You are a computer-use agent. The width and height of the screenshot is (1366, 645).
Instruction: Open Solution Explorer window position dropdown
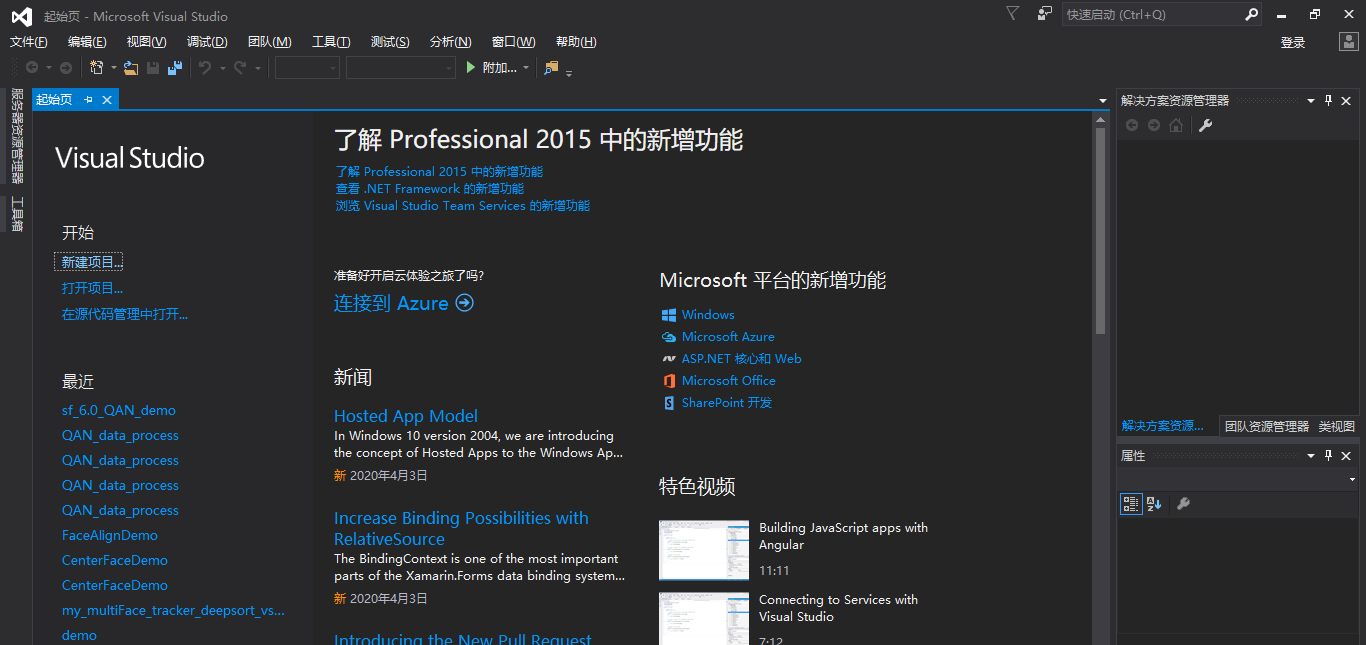pos(1311,100)
